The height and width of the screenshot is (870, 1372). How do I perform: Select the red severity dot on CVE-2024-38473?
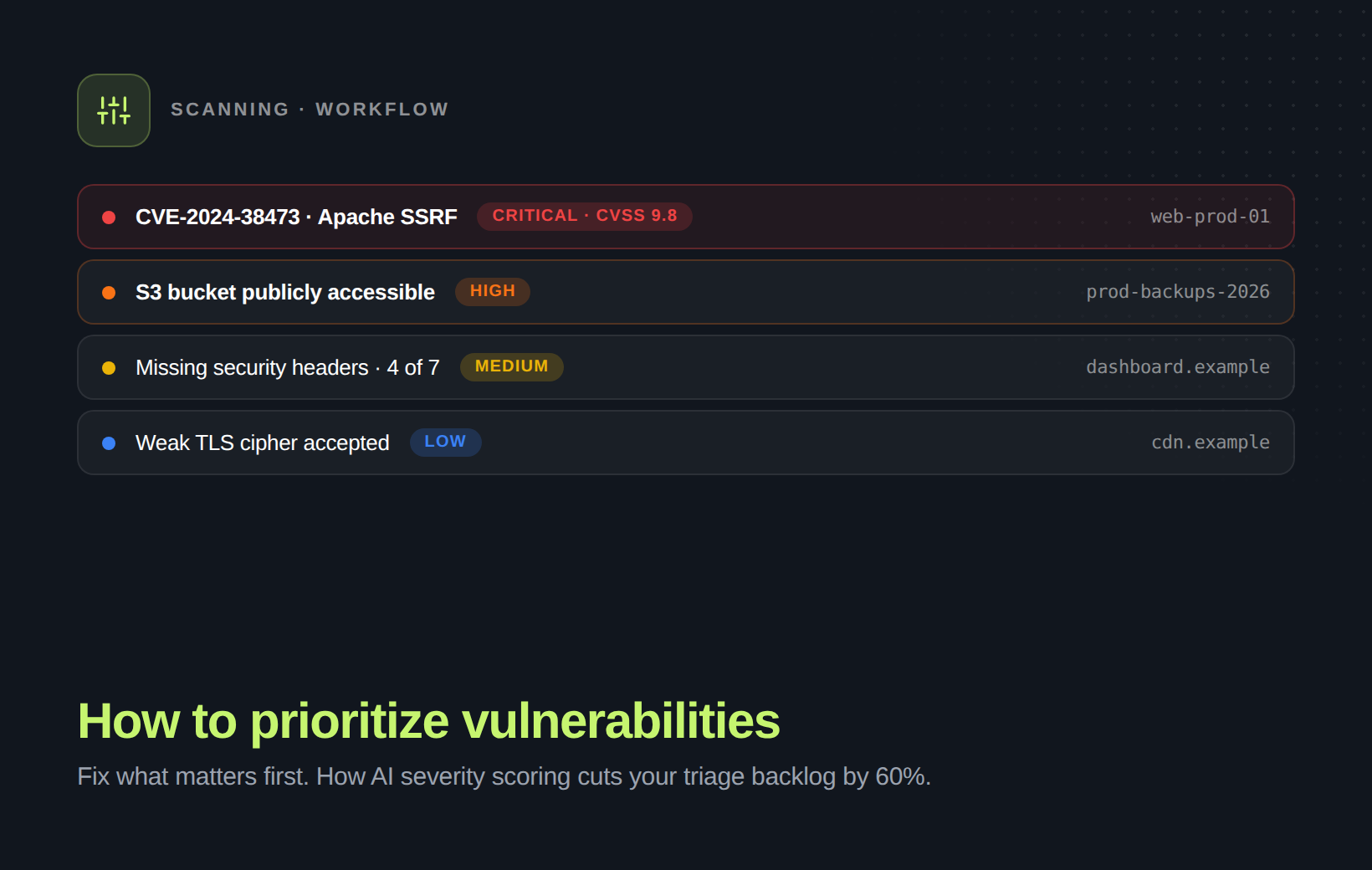pos(109,217)
